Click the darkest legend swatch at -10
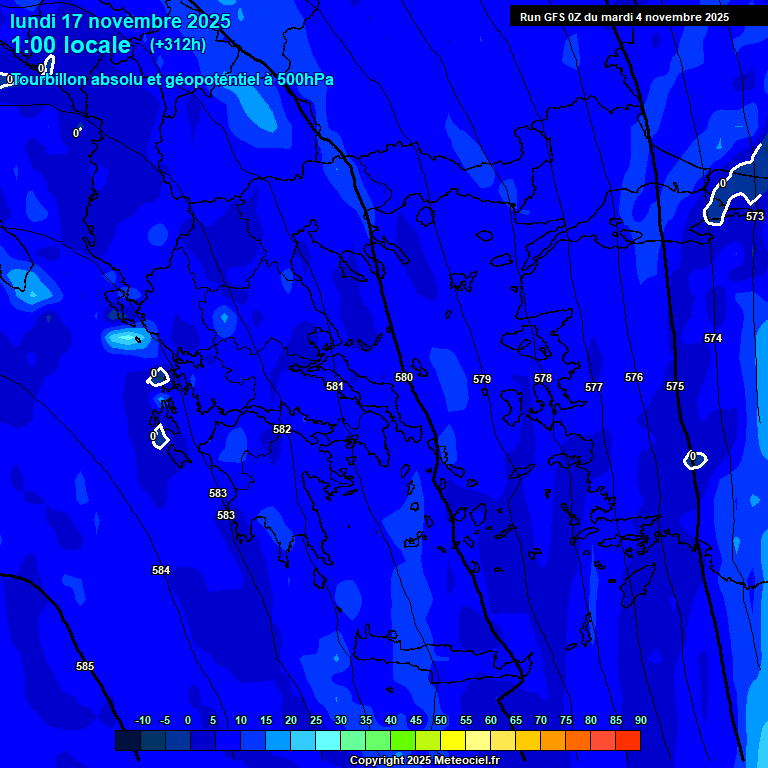 (x=128, y=741)
